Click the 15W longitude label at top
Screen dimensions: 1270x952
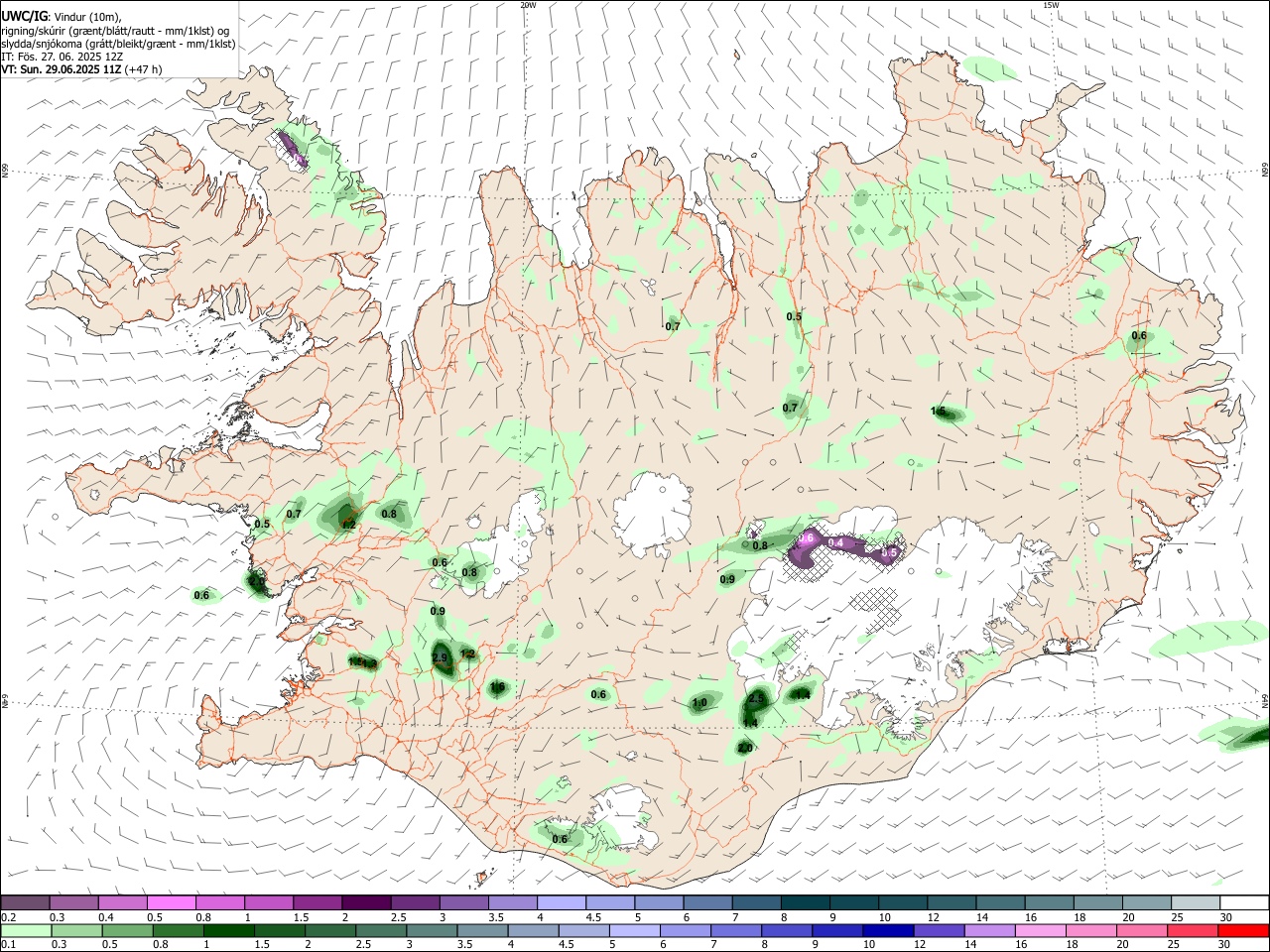1051,5
